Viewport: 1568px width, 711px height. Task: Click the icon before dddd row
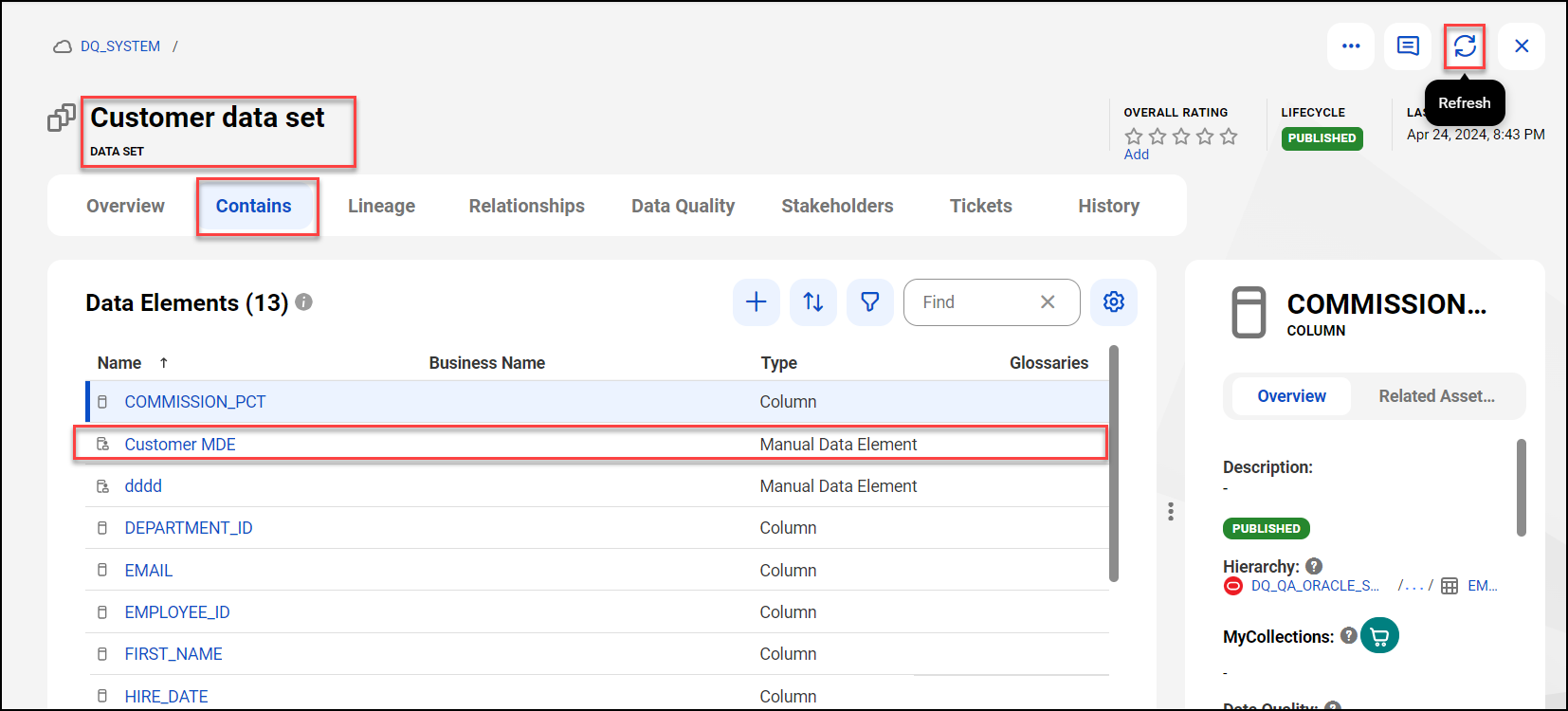click(102, 485)
